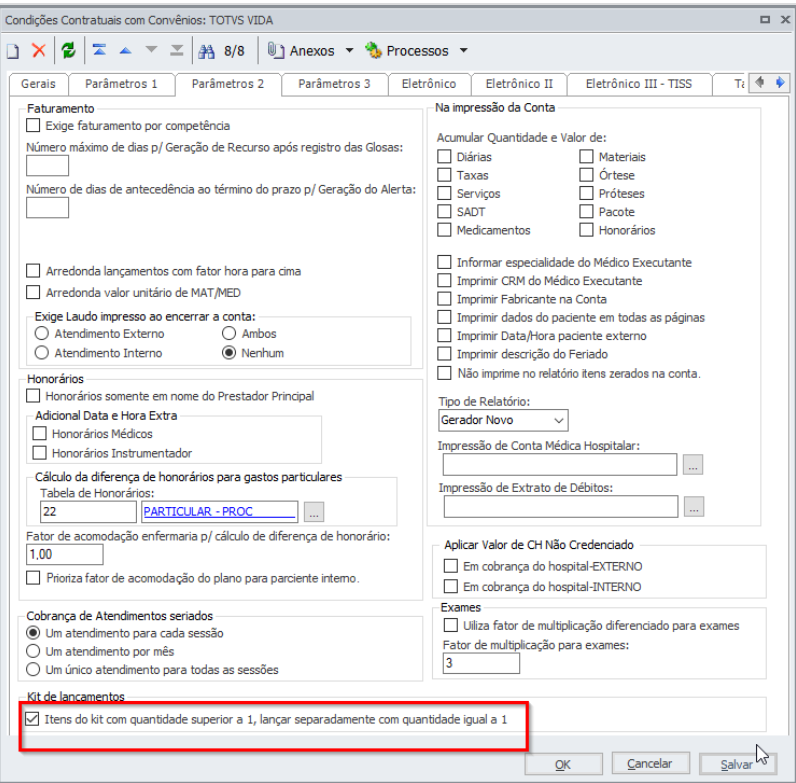Enable Imprimir Fabricante na Conta

click(444, 299)
